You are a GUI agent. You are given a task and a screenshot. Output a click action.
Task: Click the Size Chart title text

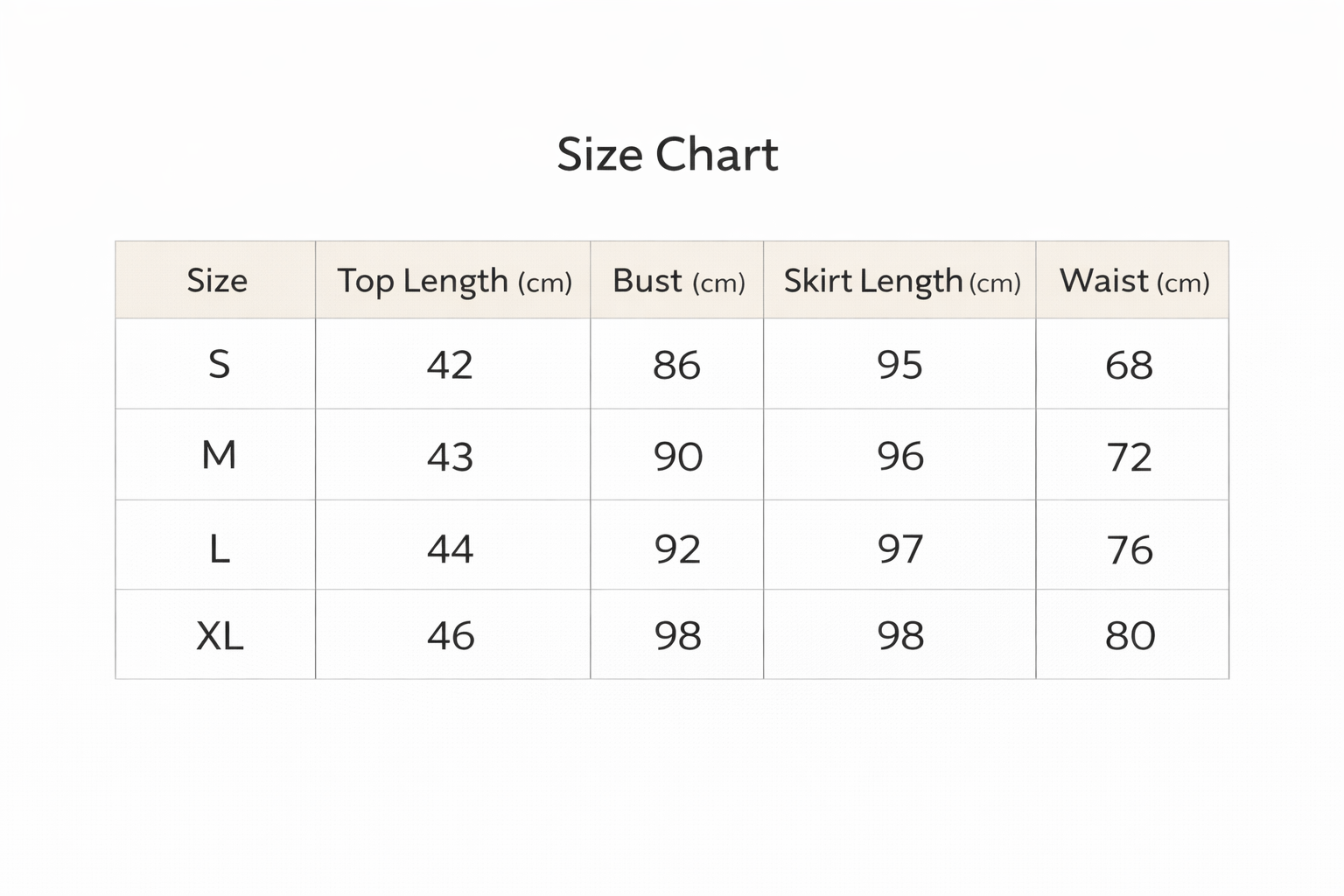[x=668, y=155]
